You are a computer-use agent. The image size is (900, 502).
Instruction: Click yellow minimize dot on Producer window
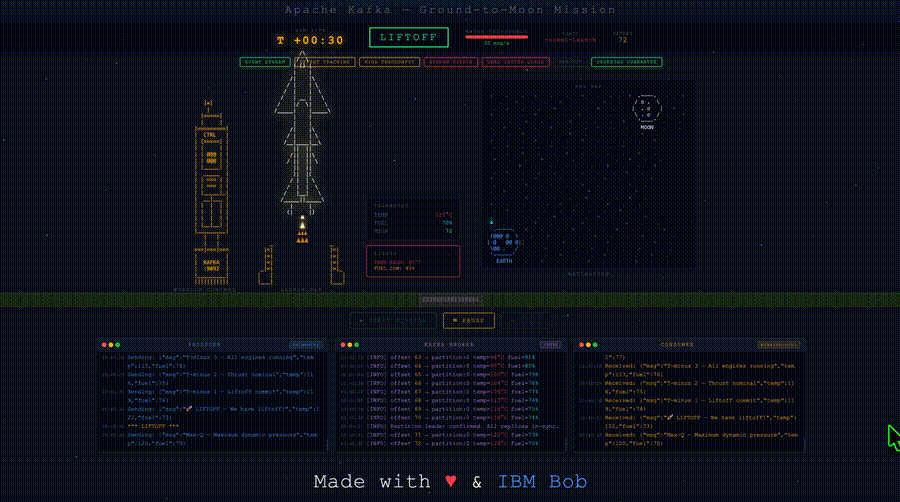coord(111,345)
